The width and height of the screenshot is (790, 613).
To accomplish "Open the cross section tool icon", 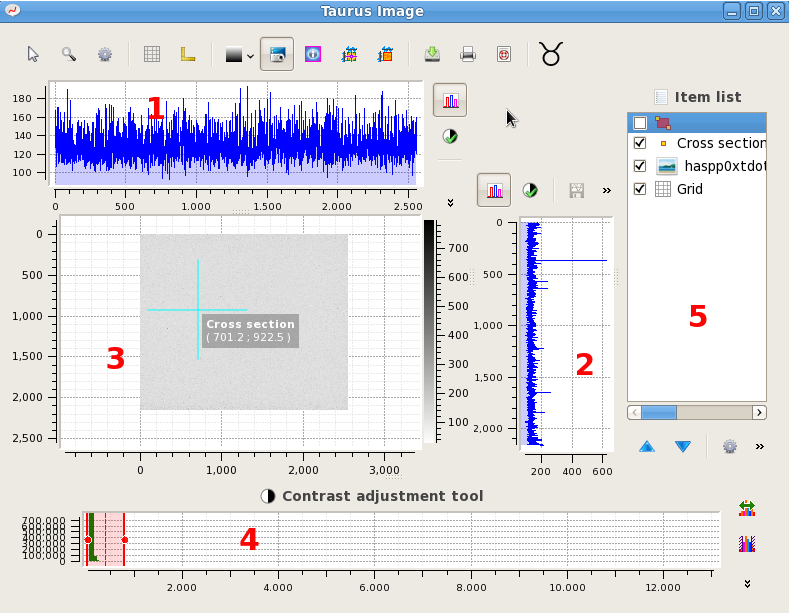I will click(349, 54).
